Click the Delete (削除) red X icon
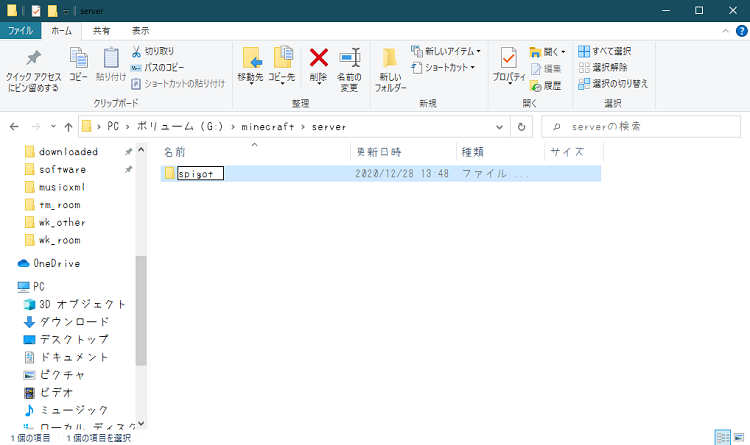 (318, 60)
